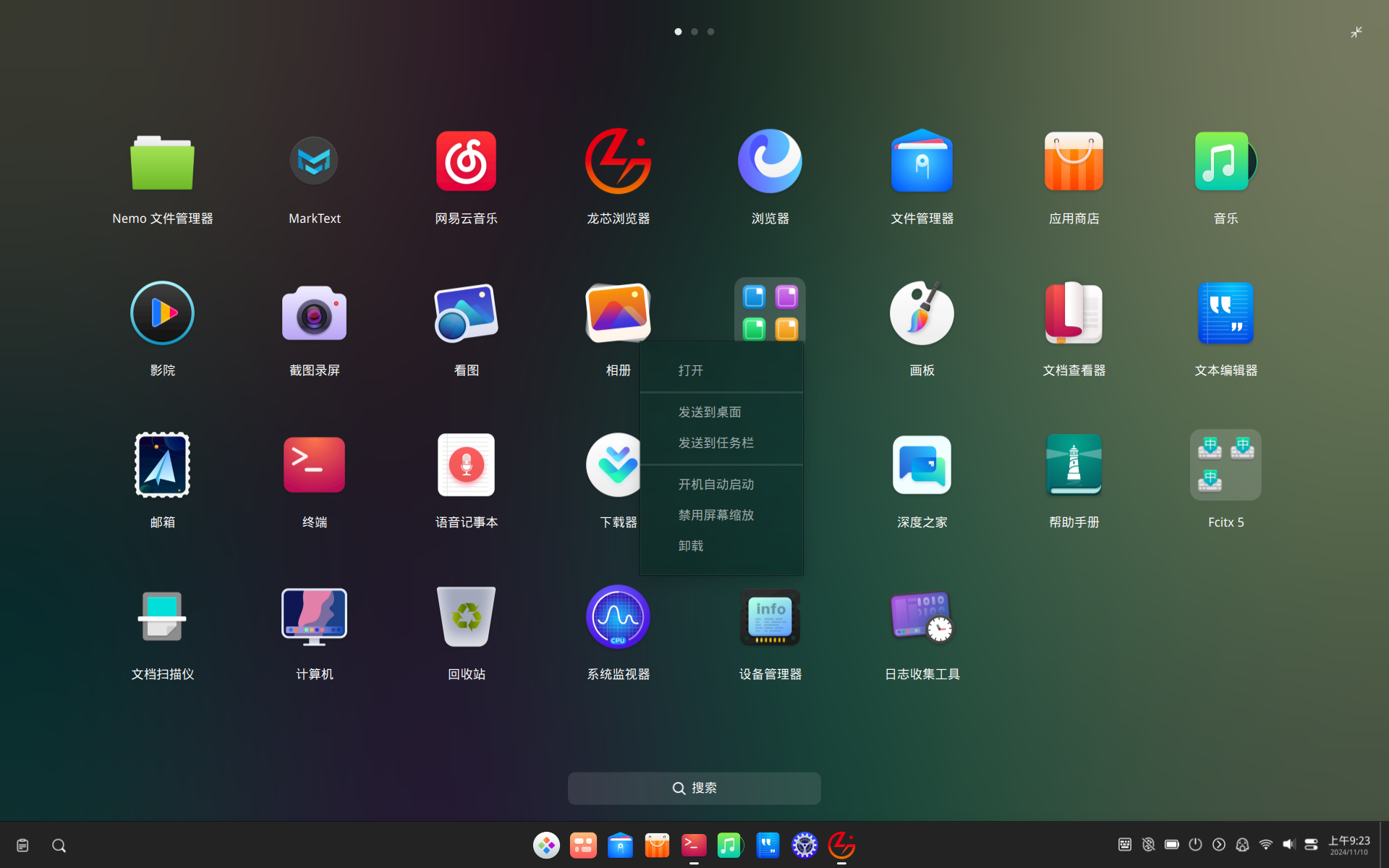Open 深度之家 app
Screen dimensions: 1389x868
(x=922, y=467)
